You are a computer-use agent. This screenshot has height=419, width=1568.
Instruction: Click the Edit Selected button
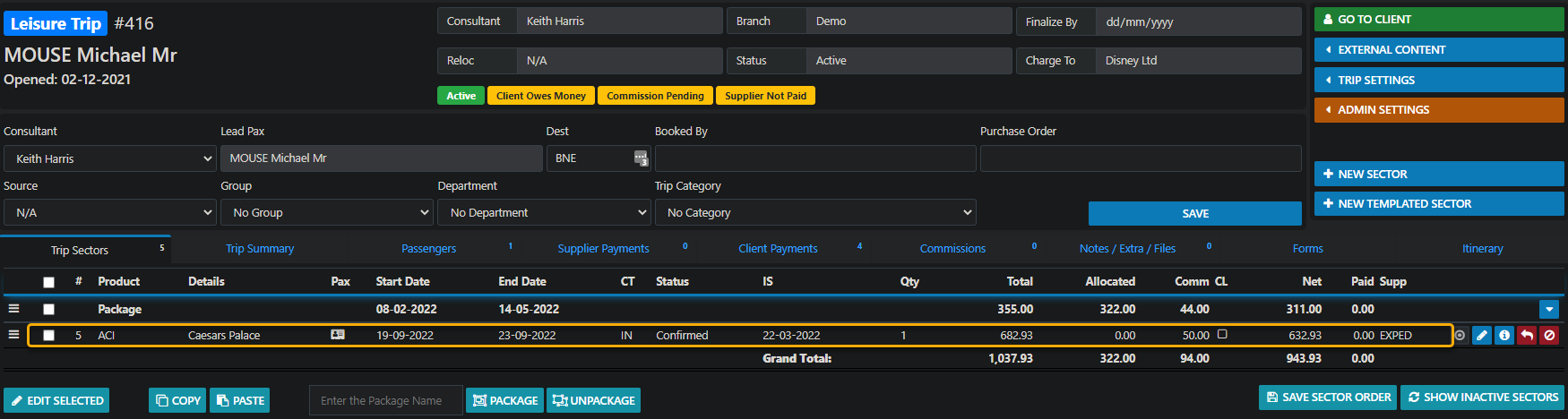pyautogui.click(x=56, y=400)
